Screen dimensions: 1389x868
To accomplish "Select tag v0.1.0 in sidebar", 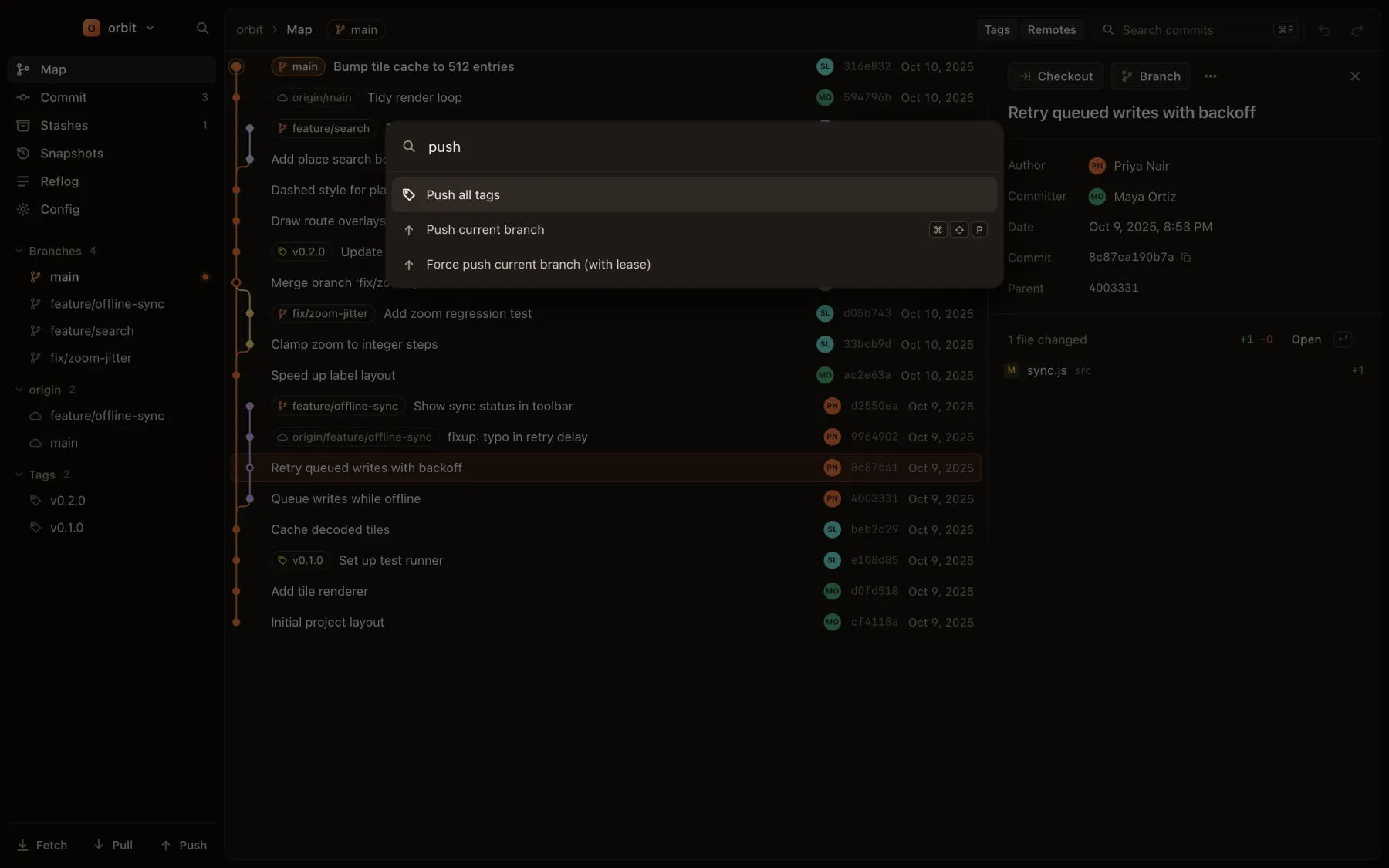I will 112,528.
